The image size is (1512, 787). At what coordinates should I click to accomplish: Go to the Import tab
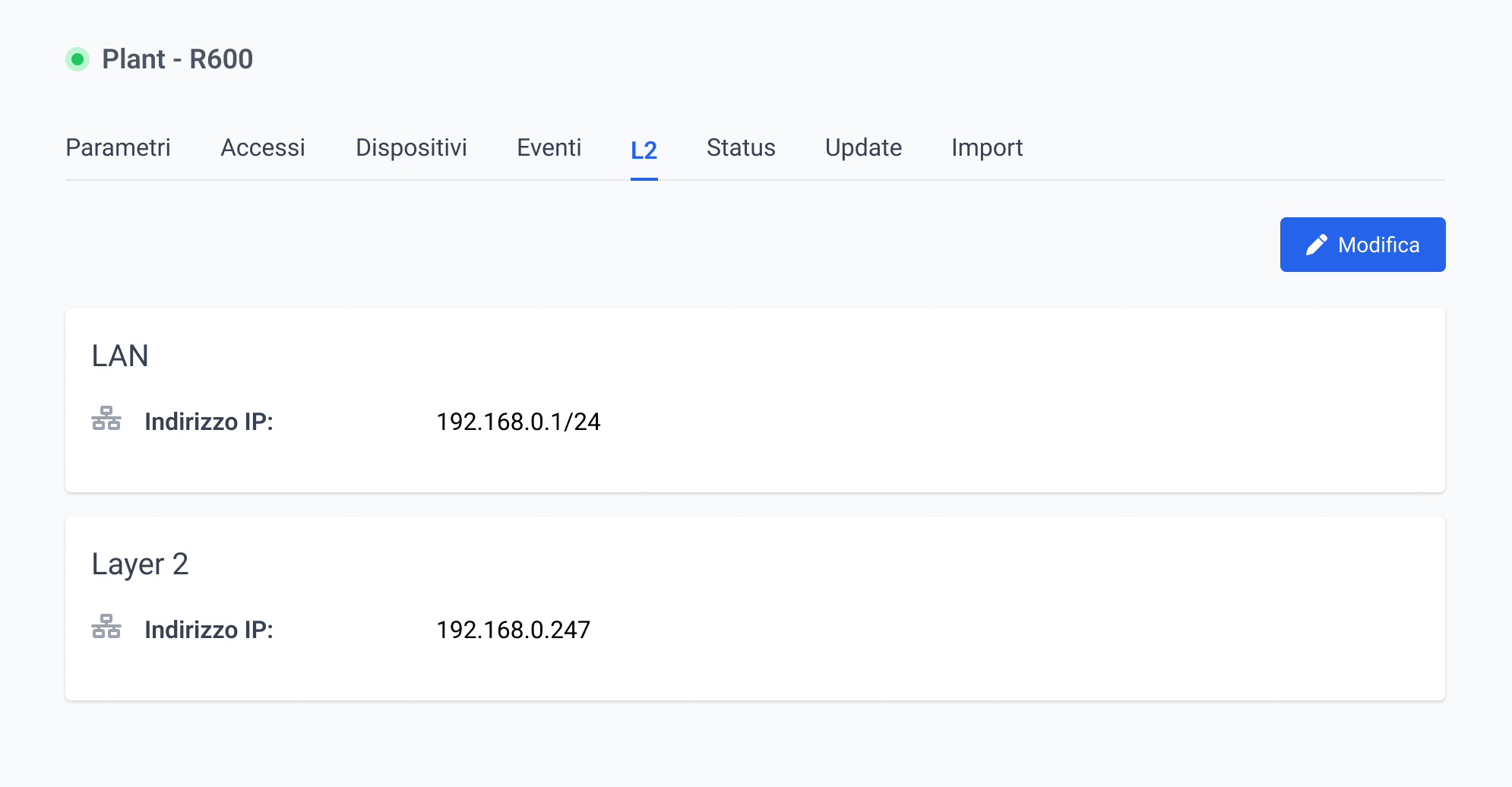pyautogui.click(x=987, y=147)
